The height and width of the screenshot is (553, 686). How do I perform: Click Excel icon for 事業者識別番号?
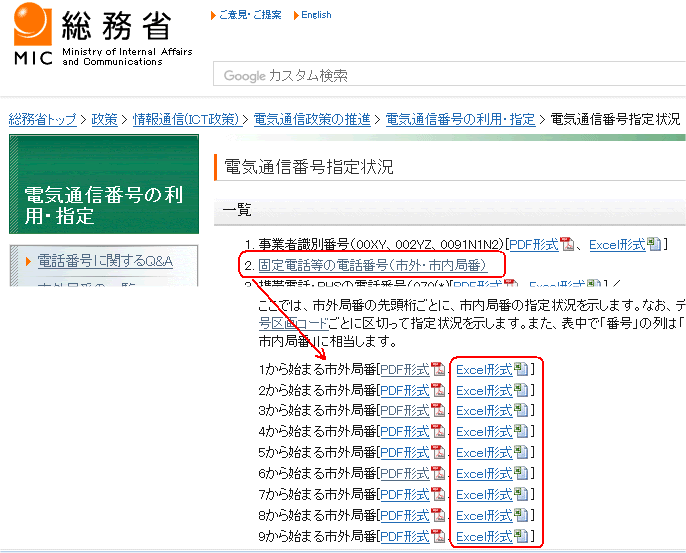(654, 244)
